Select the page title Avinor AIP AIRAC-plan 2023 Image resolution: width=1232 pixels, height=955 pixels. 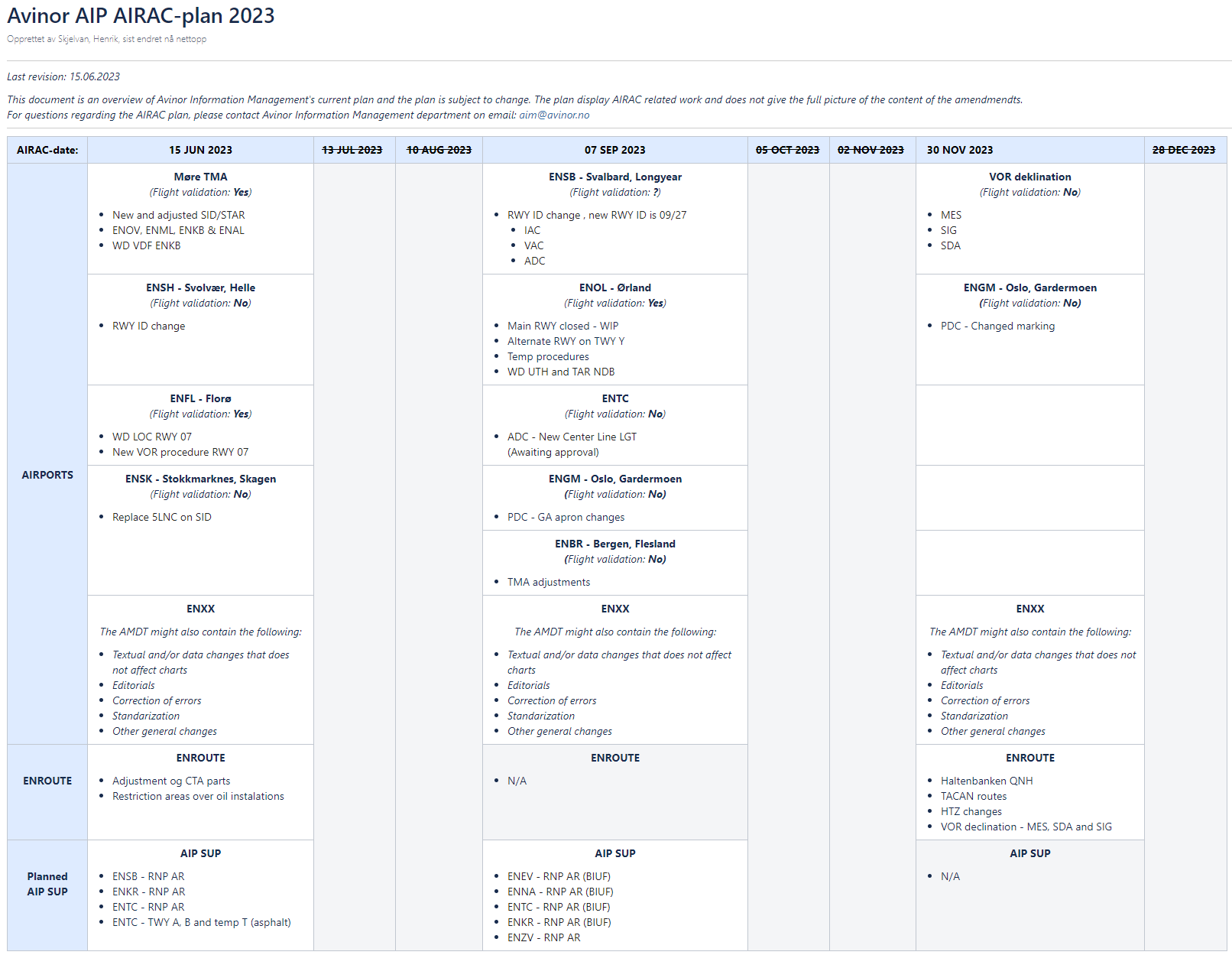pyautogui.click(x=141, y=16)
